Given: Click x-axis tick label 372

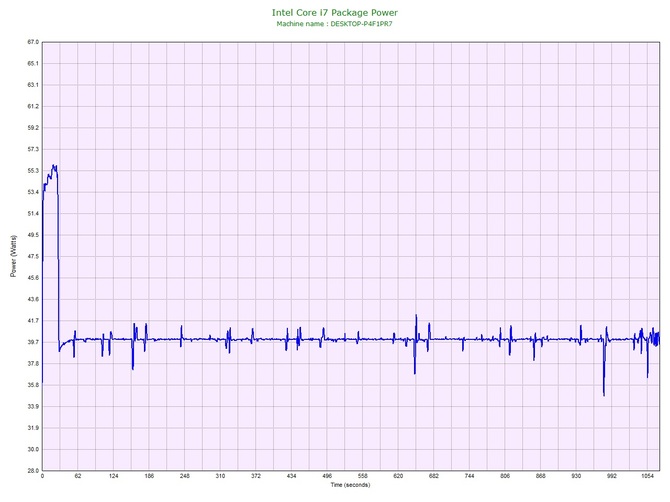Looking at the screenshot, I should (256, 476).
